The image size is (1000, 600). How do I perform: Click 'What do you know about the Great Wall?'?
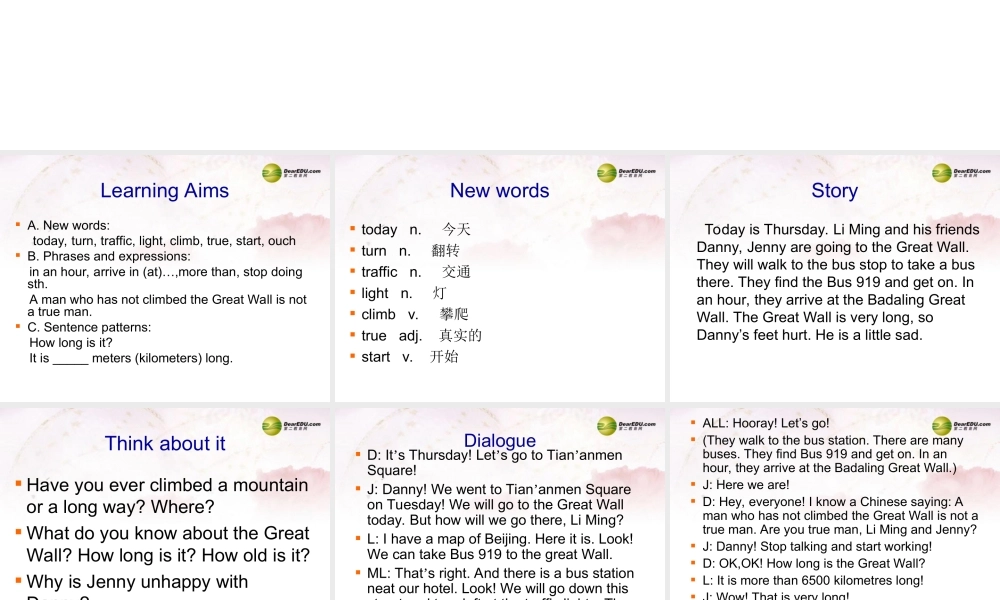[x=168, y=544]
